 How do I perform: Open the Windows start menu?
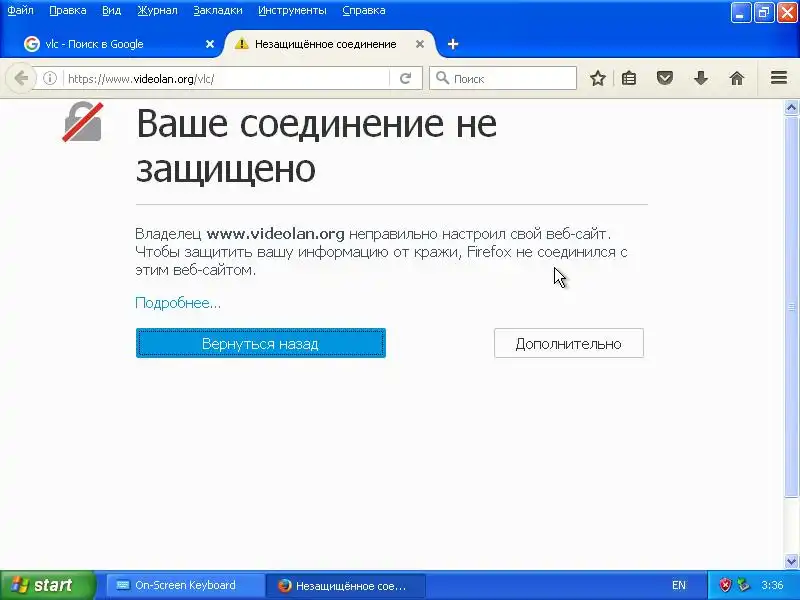[x=47, y=585]
